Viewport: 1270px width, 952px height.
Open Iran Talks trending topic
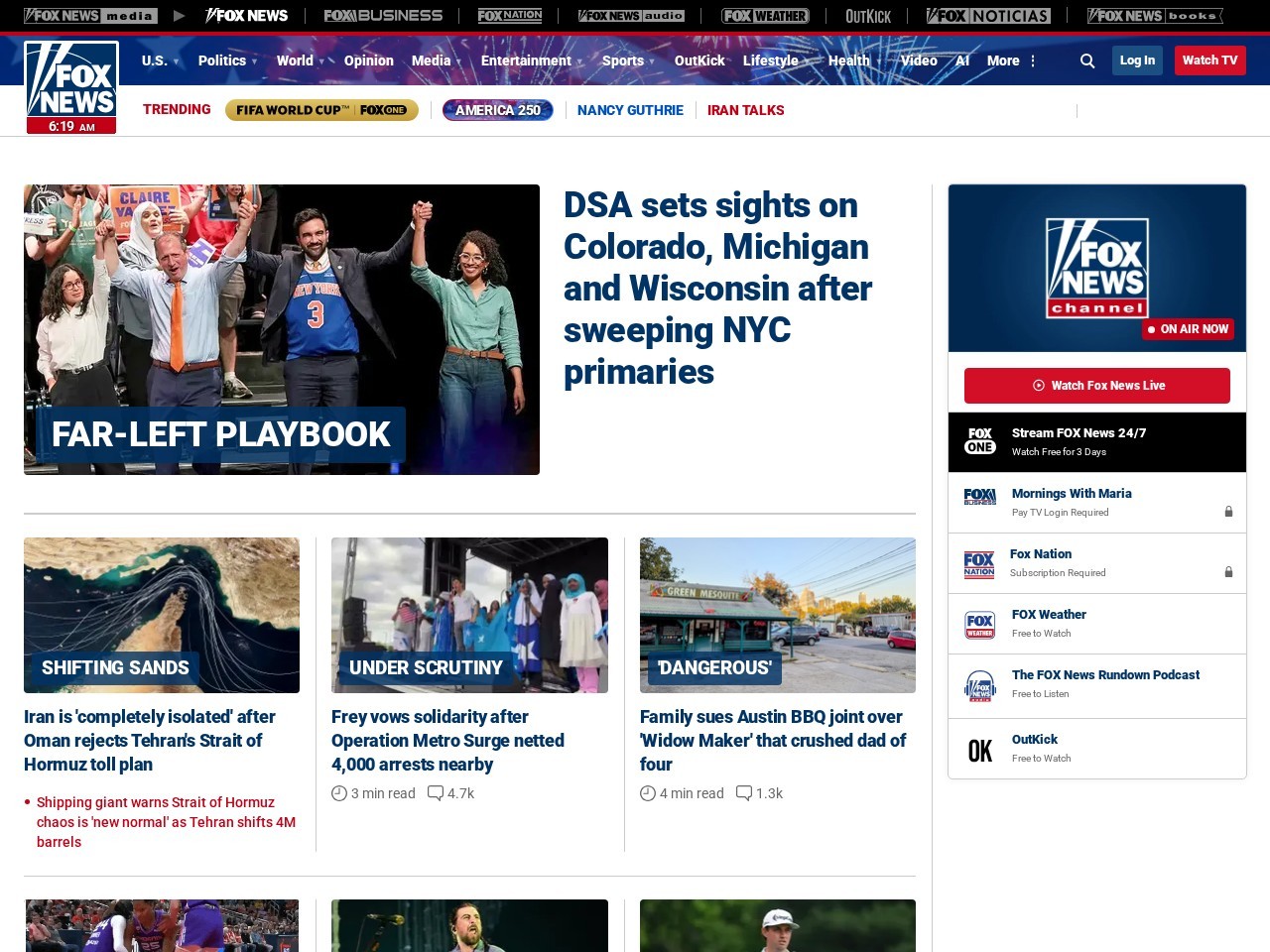click(745, 110)
